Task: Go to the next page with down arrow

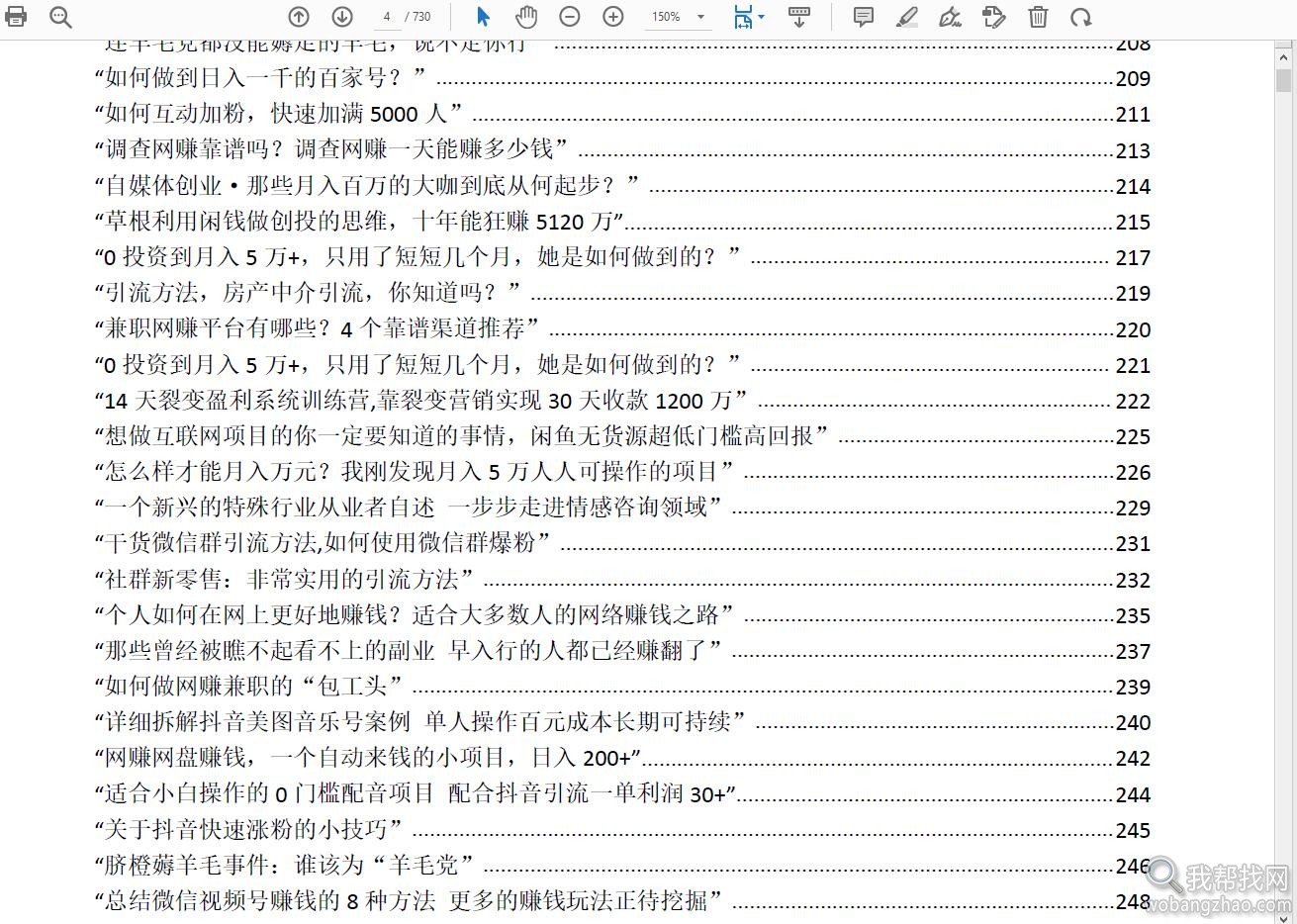Action: click(342, 16)
